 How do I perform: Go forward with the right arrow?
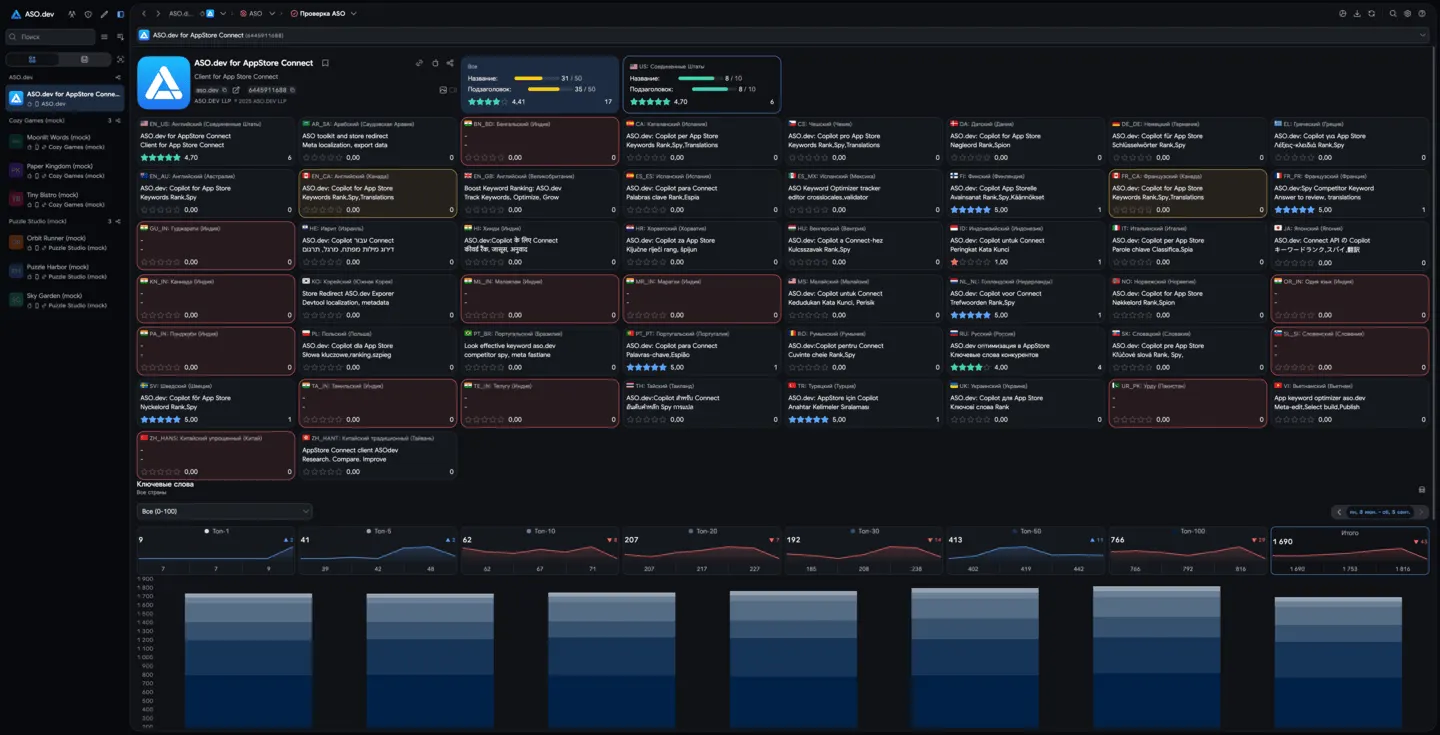158,14
